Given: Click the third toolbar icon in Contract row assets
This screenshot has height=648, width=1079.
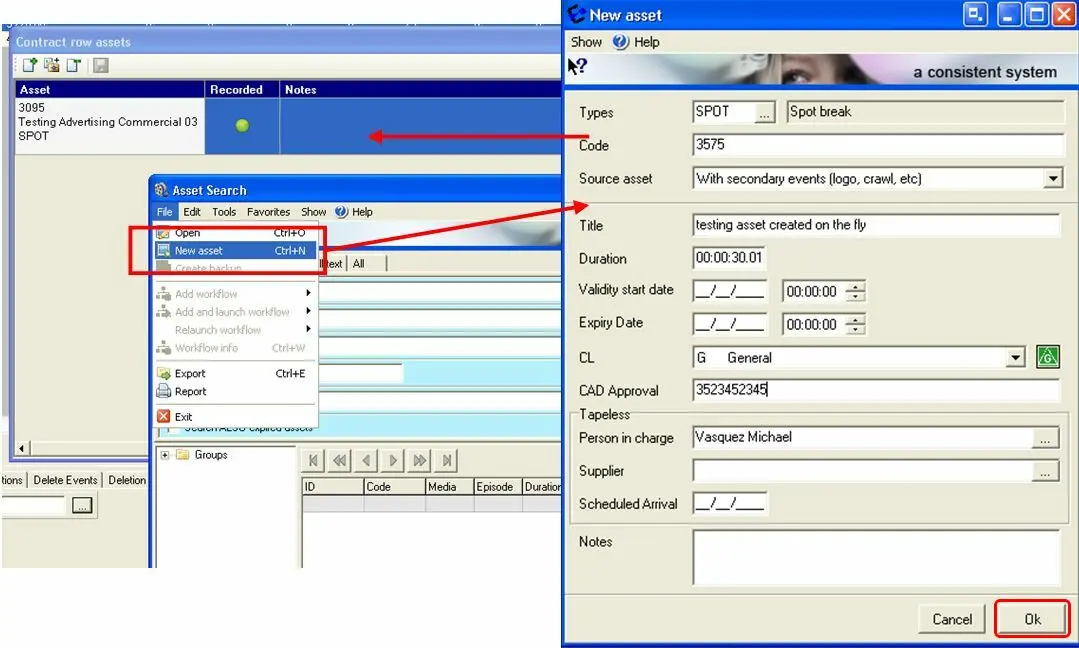Looking at the screenshot, I should click(x=73, y=65).
